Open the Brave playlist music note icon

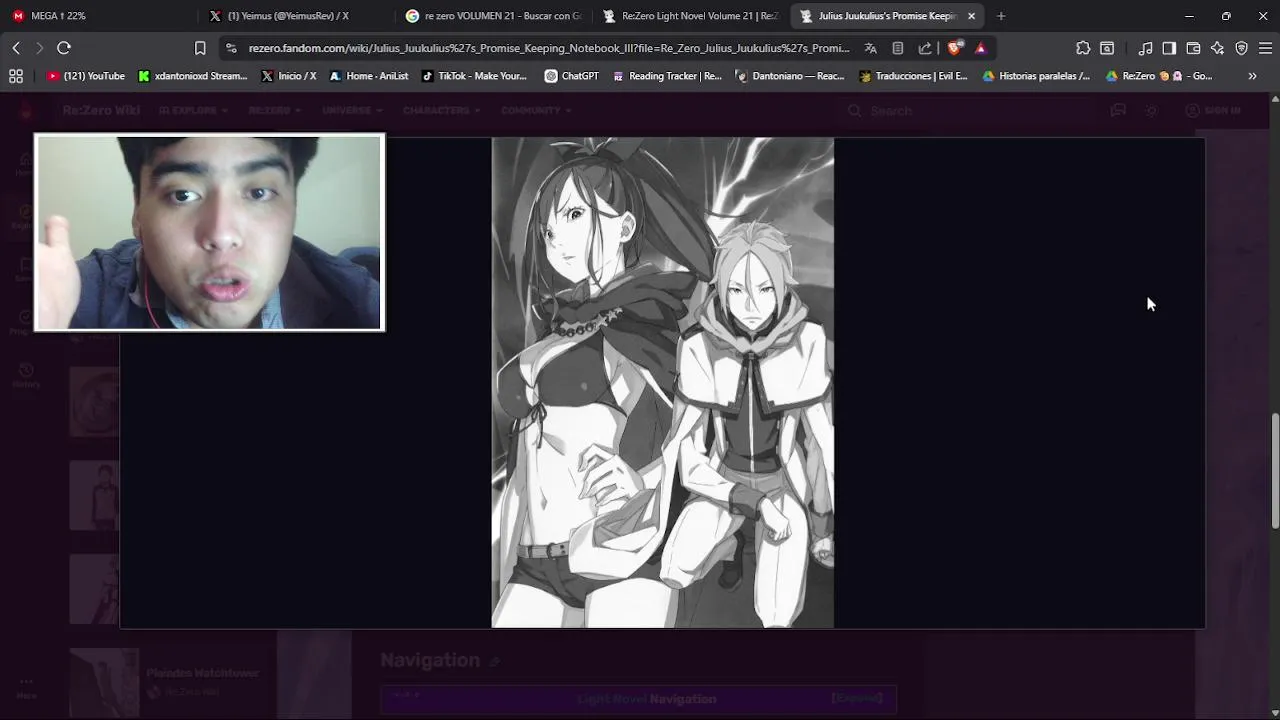pos(1146,48)
